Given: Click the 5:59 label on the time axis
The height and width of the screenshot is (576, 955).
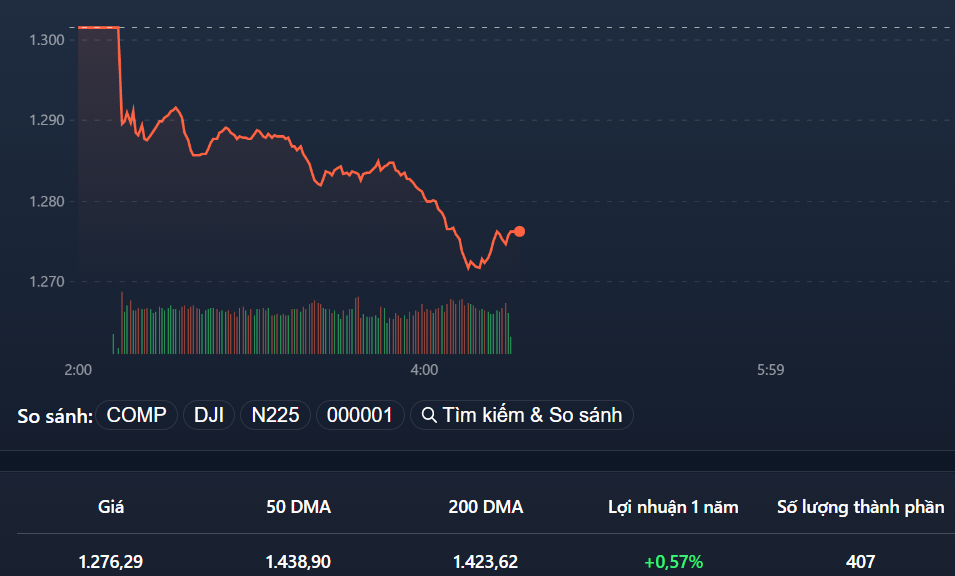Looking at the screenshot, I should coord(769,370).
